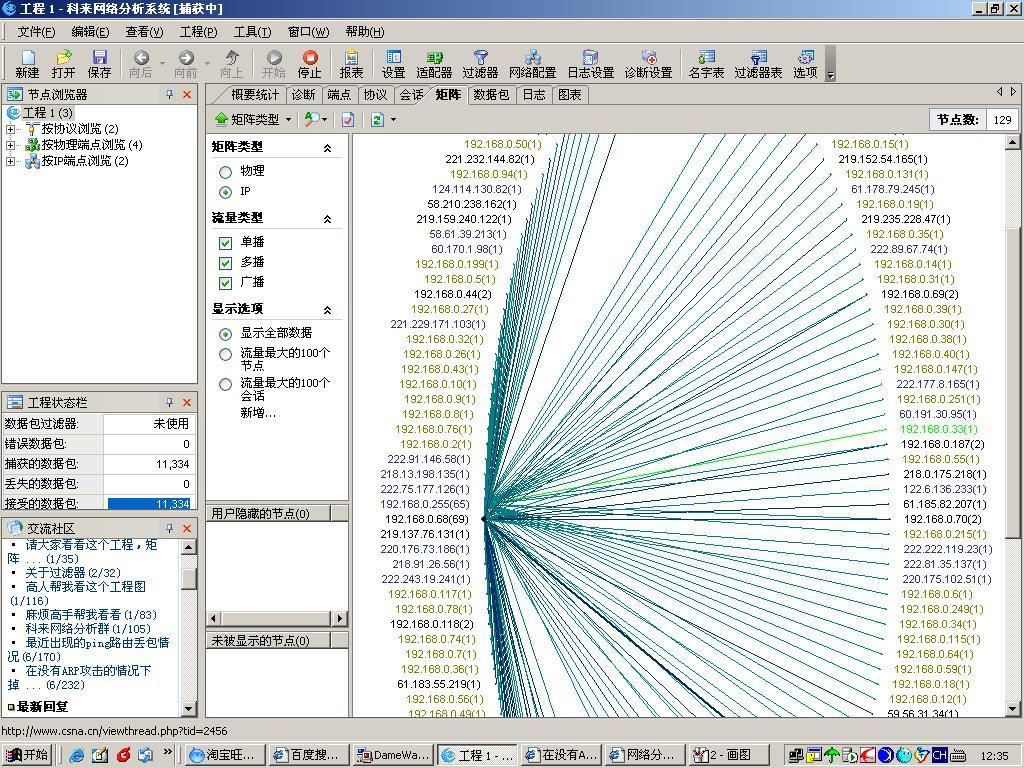Viewport: 1024px width, 768px height.
Task: Open the 诊断设置 diagnosis settings icon
Action: (x=648, y=63)
